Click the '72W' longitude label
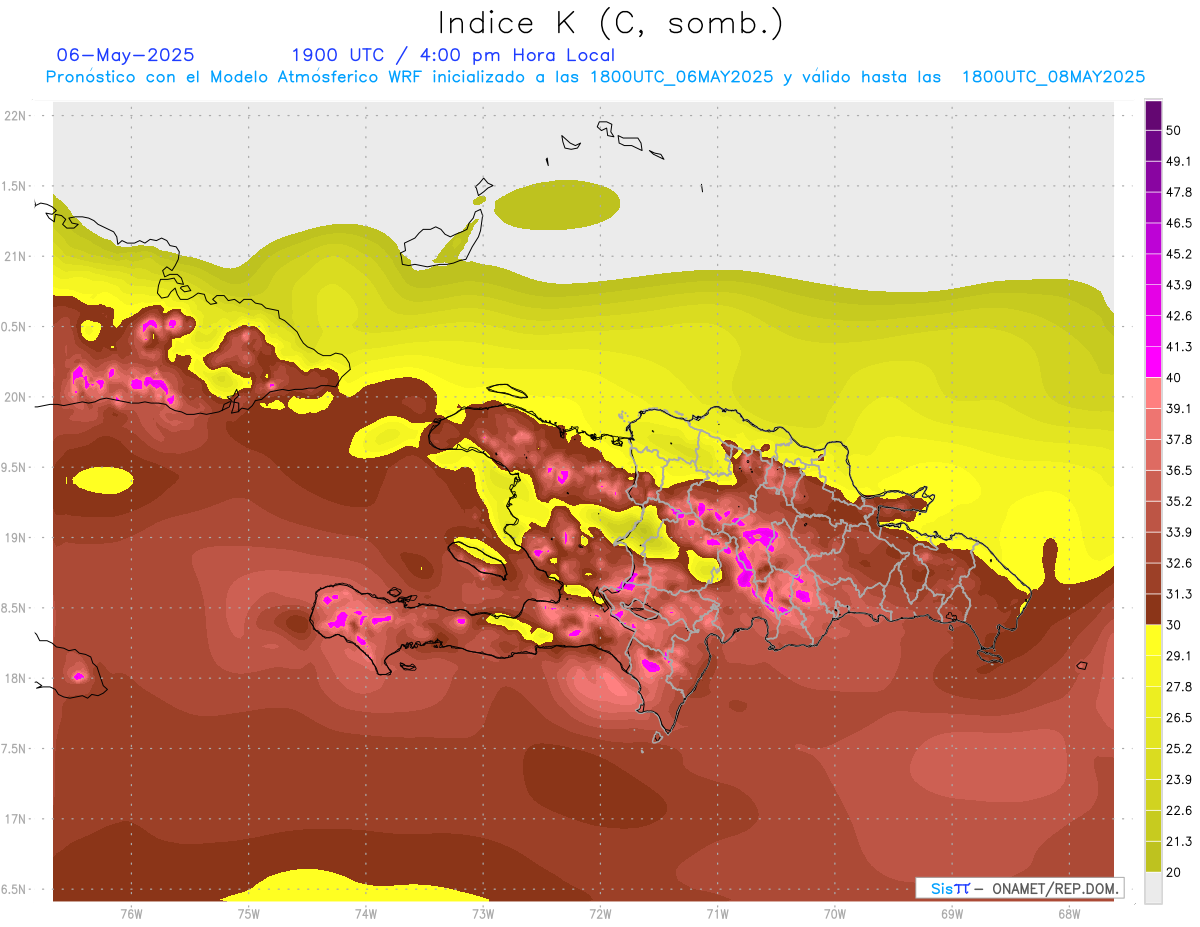This screenshot has height=927, width=1200. [x=600, y=913]
